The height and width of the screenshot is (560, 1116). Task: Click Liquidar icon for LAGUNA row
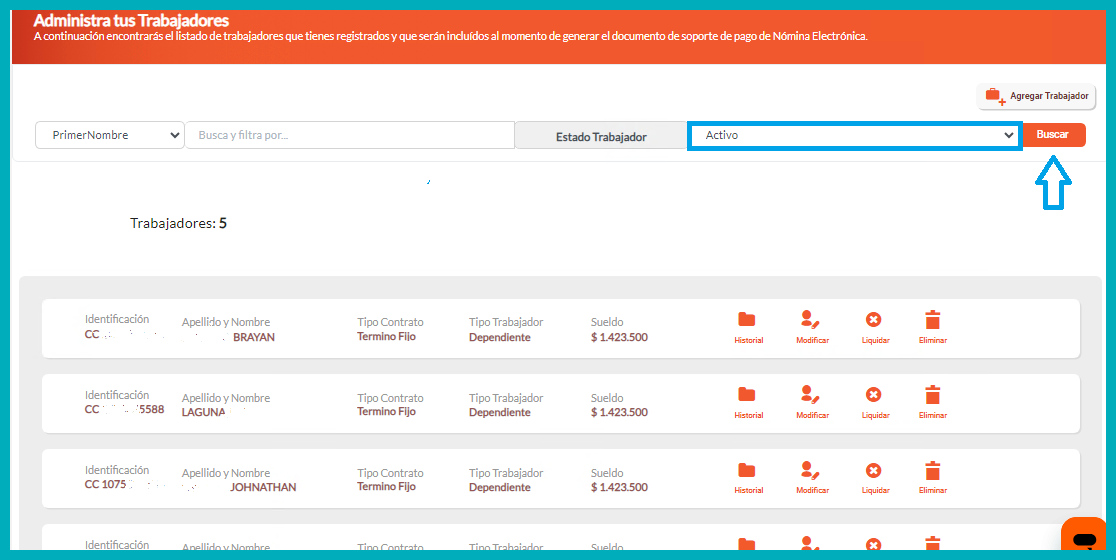(874, 395)
